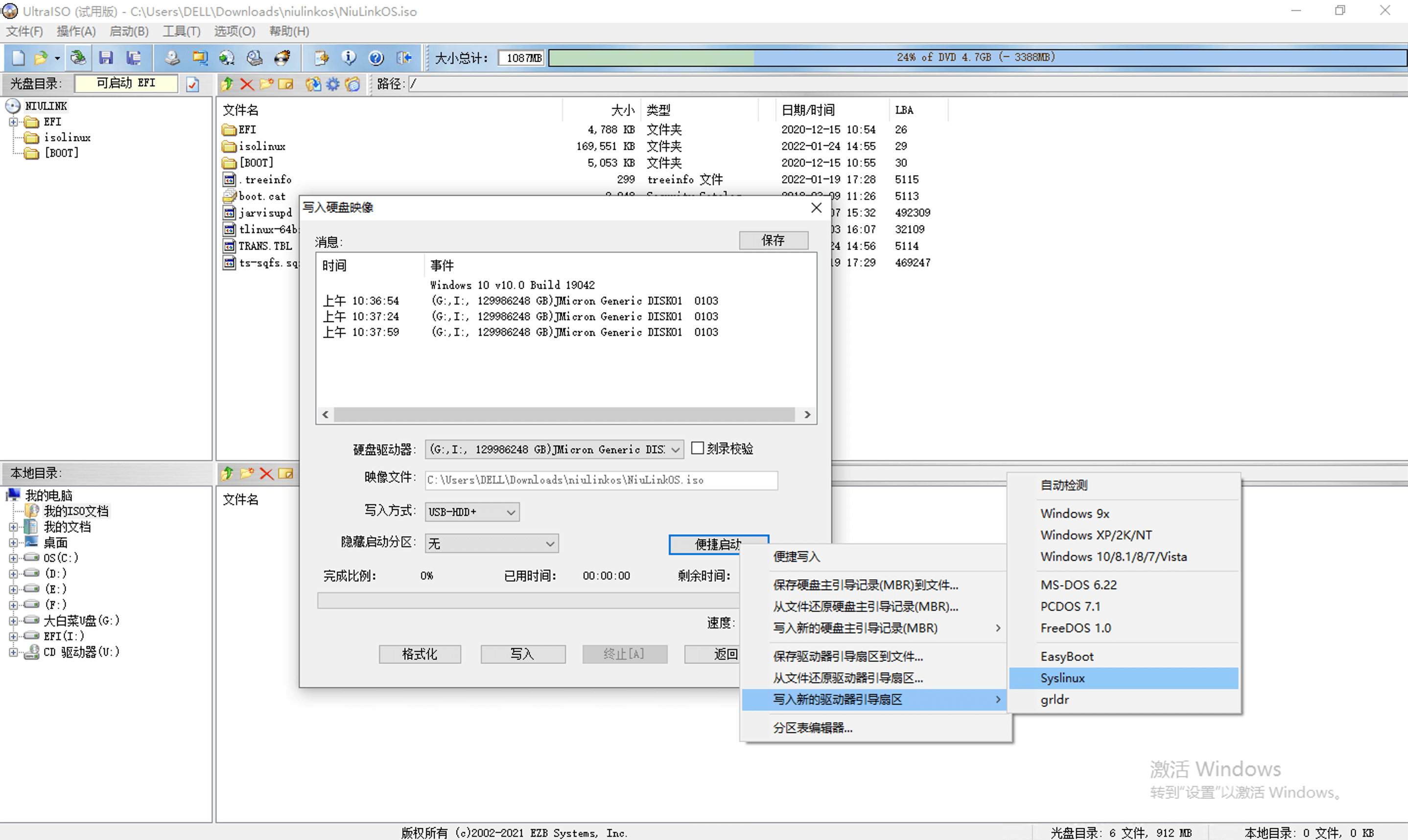Click the blue gear settings icon
This screenshot has width=1408, height=840.
pos(333,84)
